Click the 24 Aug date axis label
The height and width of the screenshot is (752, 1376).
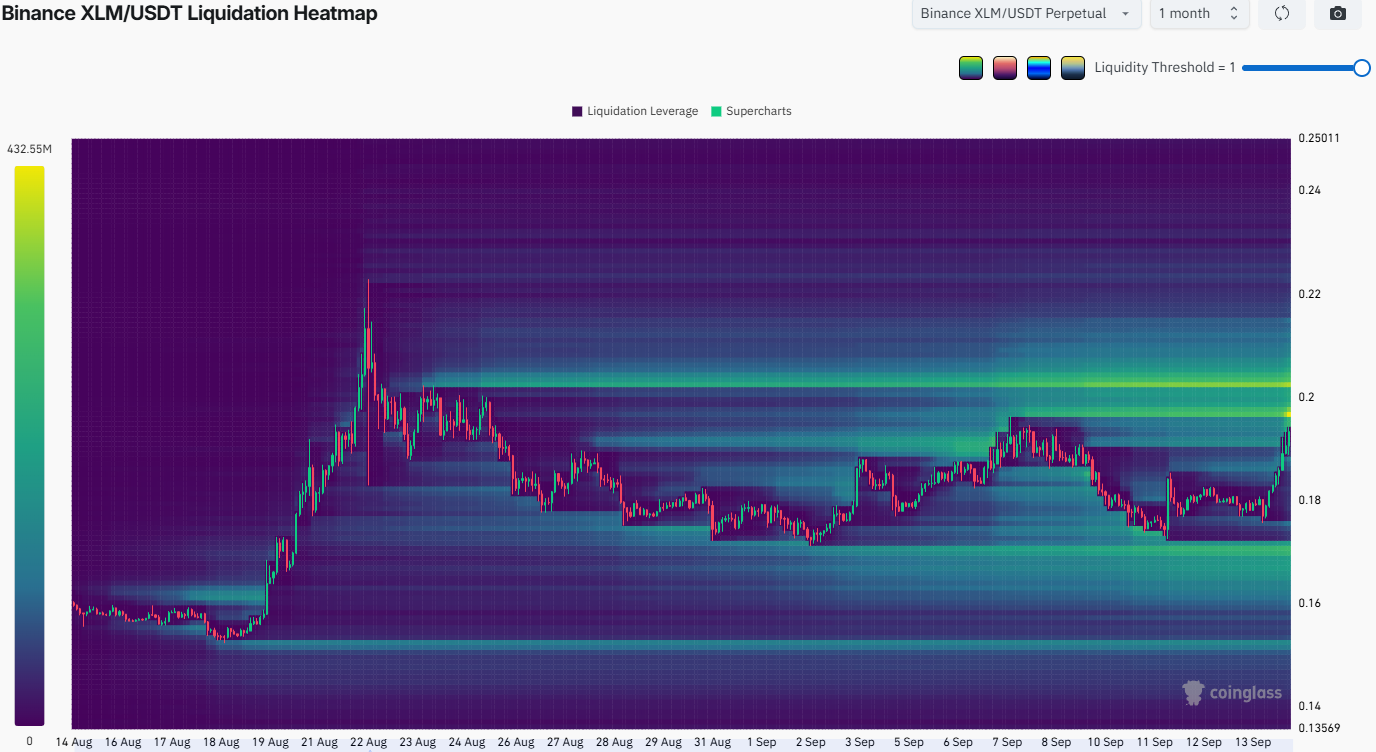tap(466, 742)
